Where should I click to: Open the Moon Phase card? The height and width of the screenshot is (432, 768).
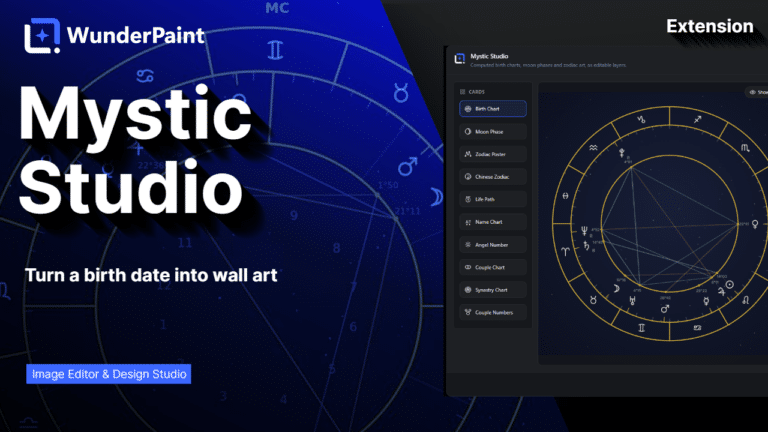pos(493,131)
